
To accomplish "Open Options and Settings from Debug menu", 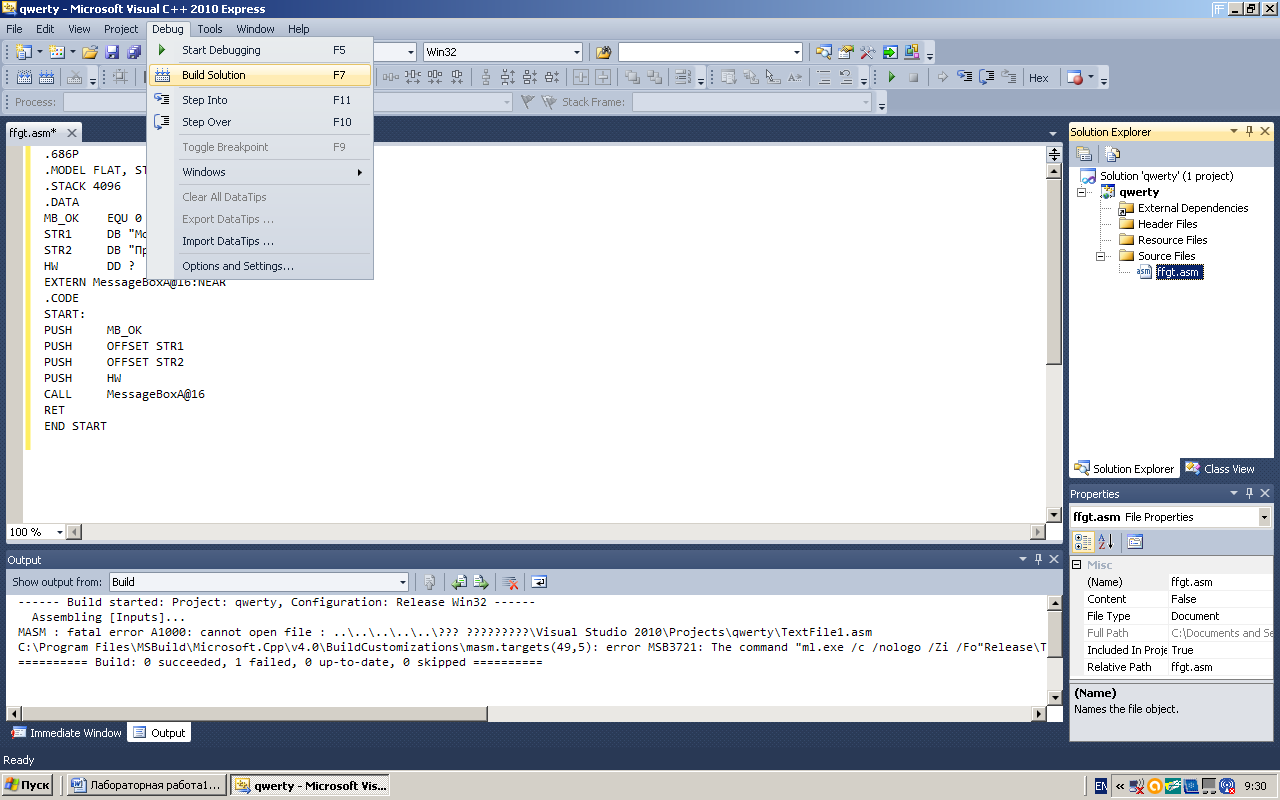I will (x=260, y=266).
